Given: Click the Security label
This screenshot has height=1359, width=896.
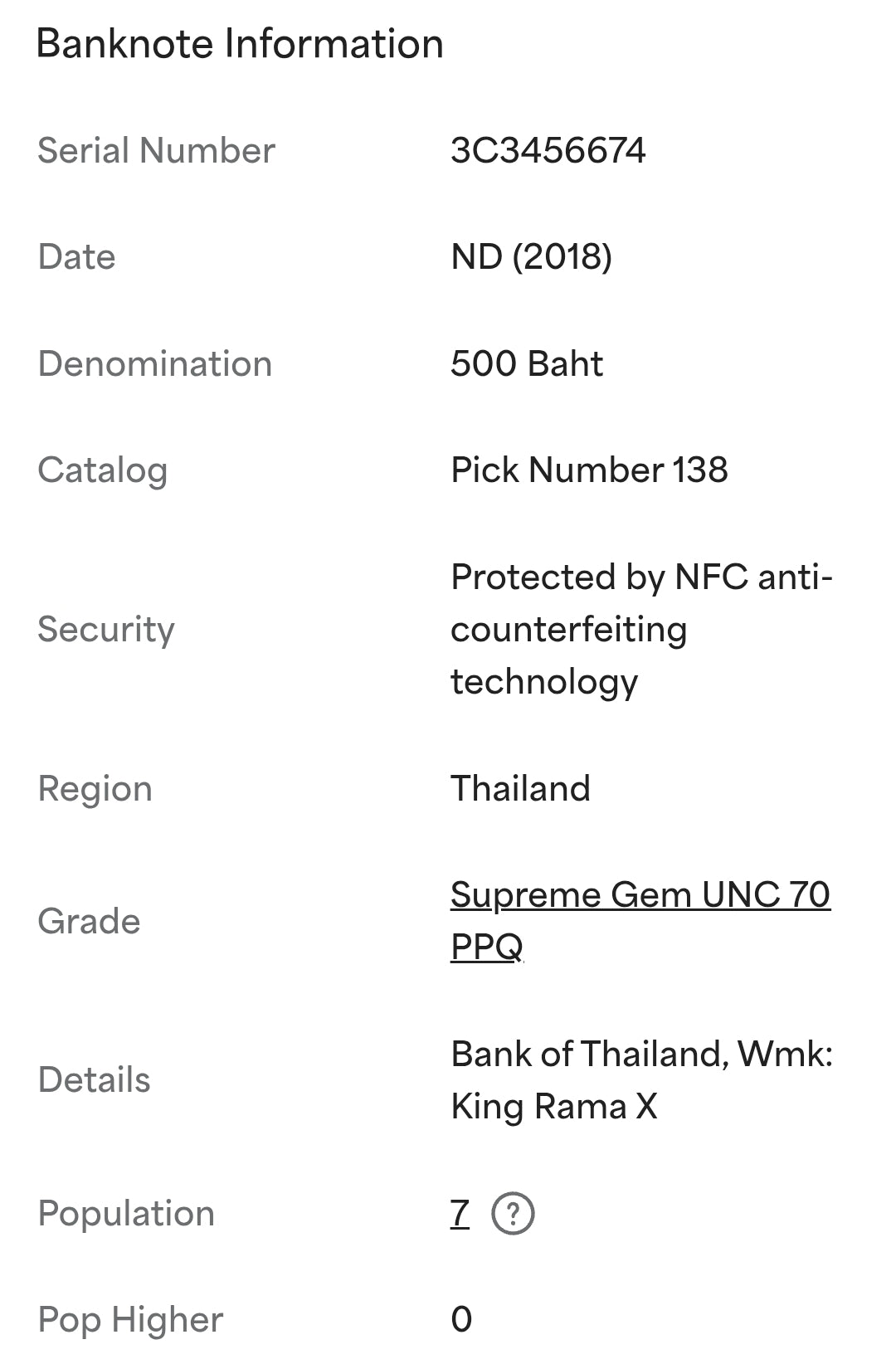Looking at the screenshot, I should [106, 630].
